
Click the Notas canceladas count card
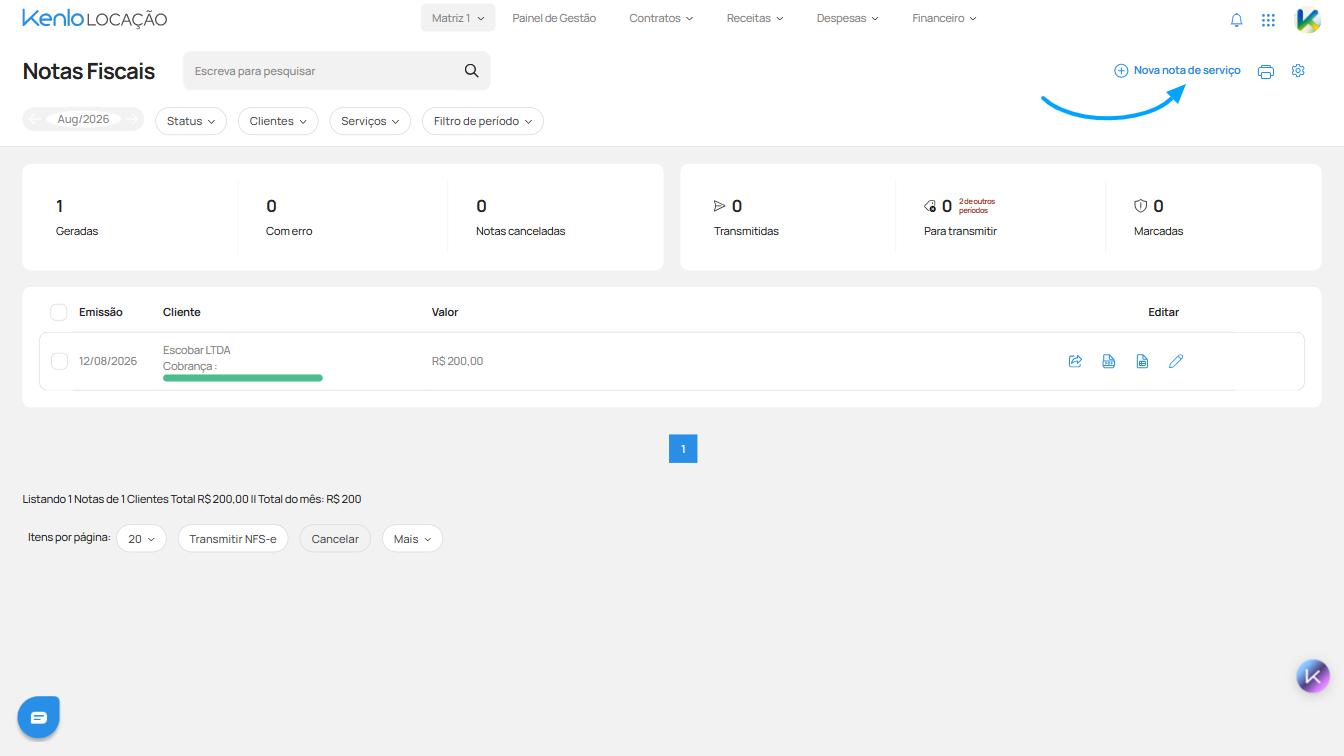click(x=552, y=217)
